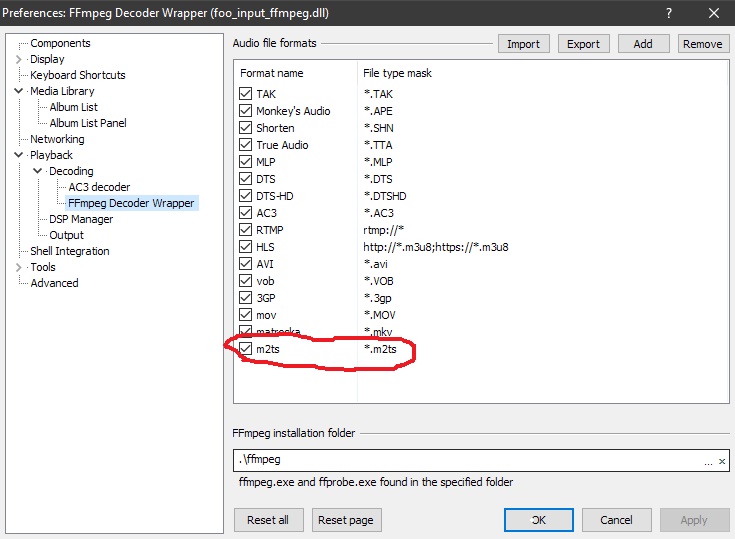Expand the Tools tree node

tap(19, 268)
